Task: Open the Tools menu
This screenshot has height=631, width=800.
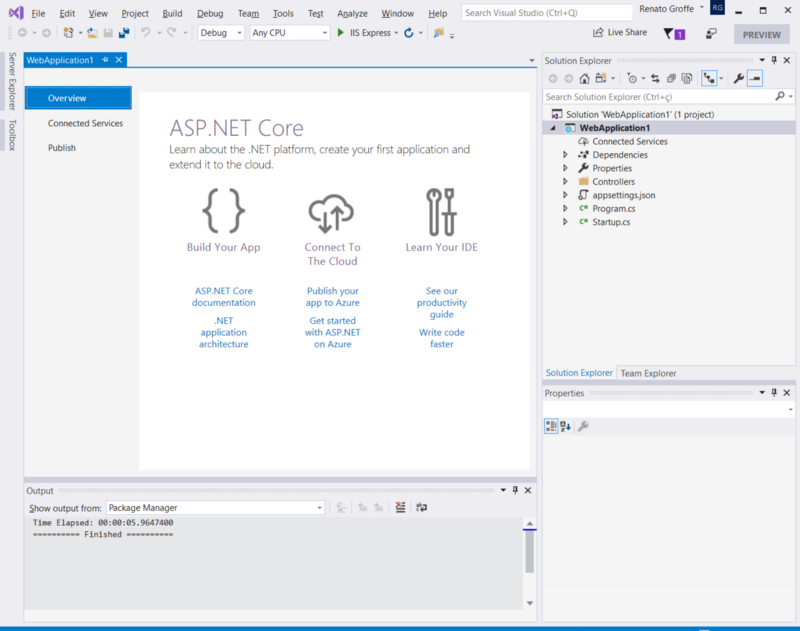Action: coord(283,13)
